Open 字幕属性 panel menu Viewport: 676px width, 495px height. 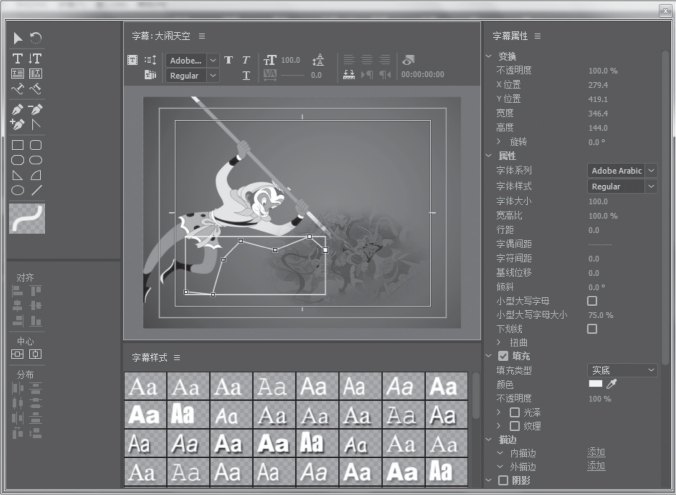537,36
